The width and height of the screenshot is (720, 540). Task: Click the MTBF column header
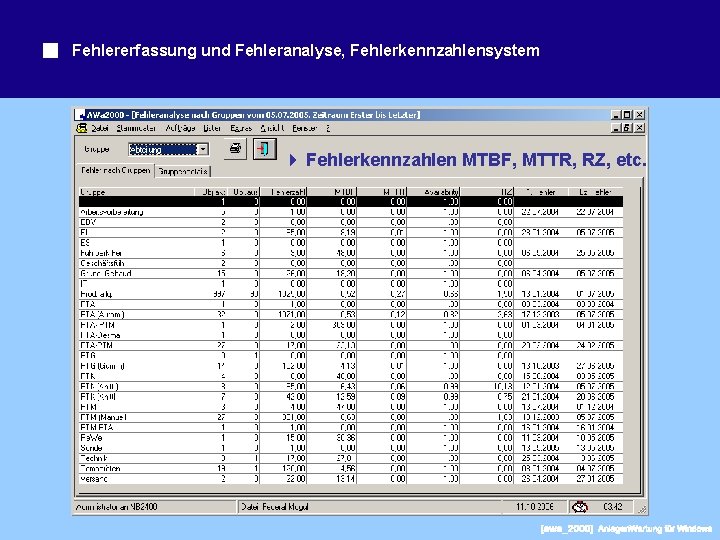(x=332, y=191)
